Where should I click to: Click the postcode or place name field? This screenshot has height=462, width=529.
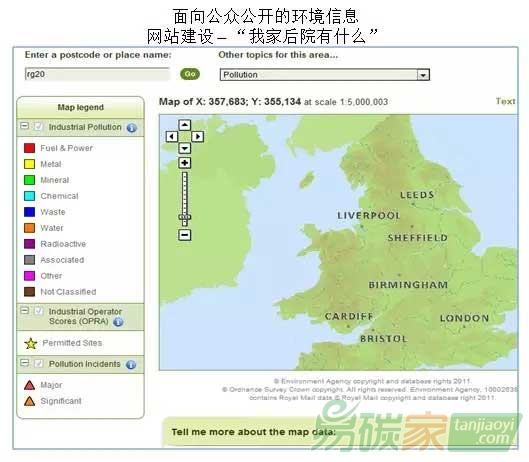[x=97, y=74]
